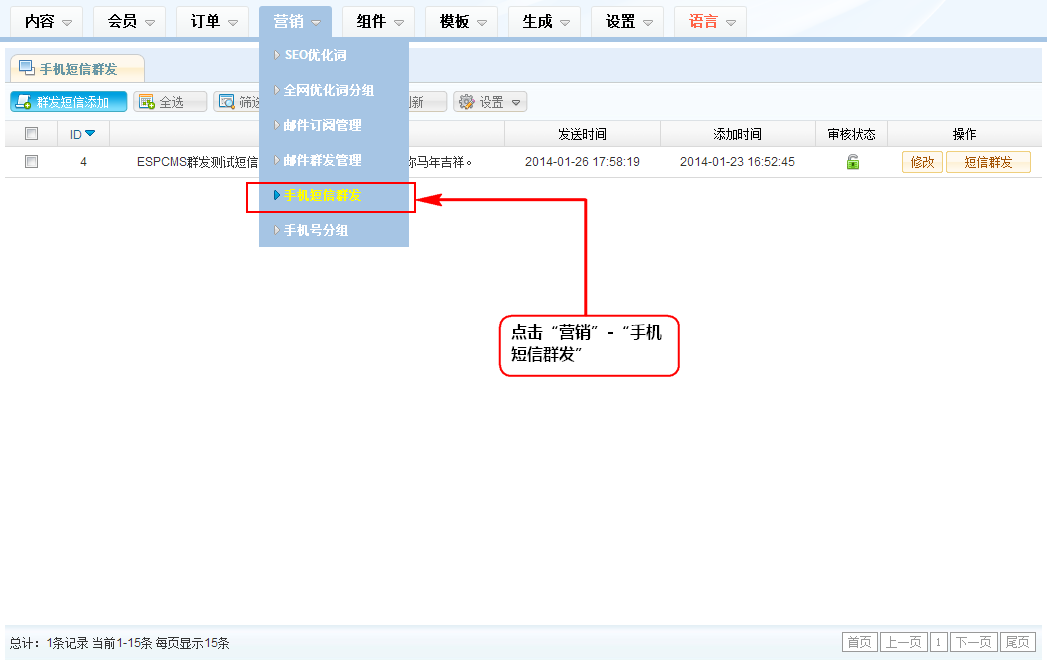Select SEO优化词 menu entry
The image size is (1047, 662).
point(315,55)
